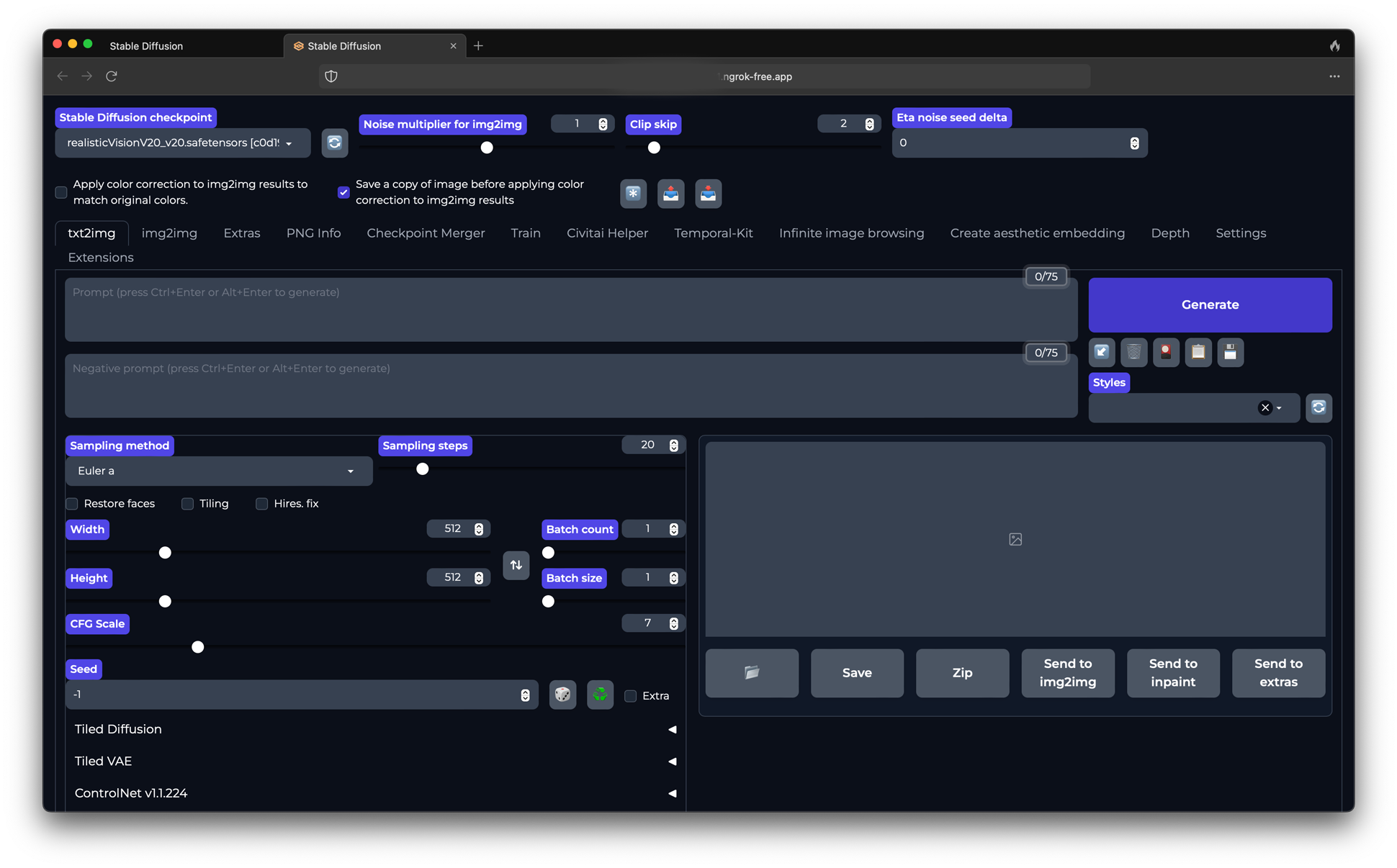Clear the prompt with the trash can icon
Viewport: 1397px width, 868px height.
point(1134,352)
